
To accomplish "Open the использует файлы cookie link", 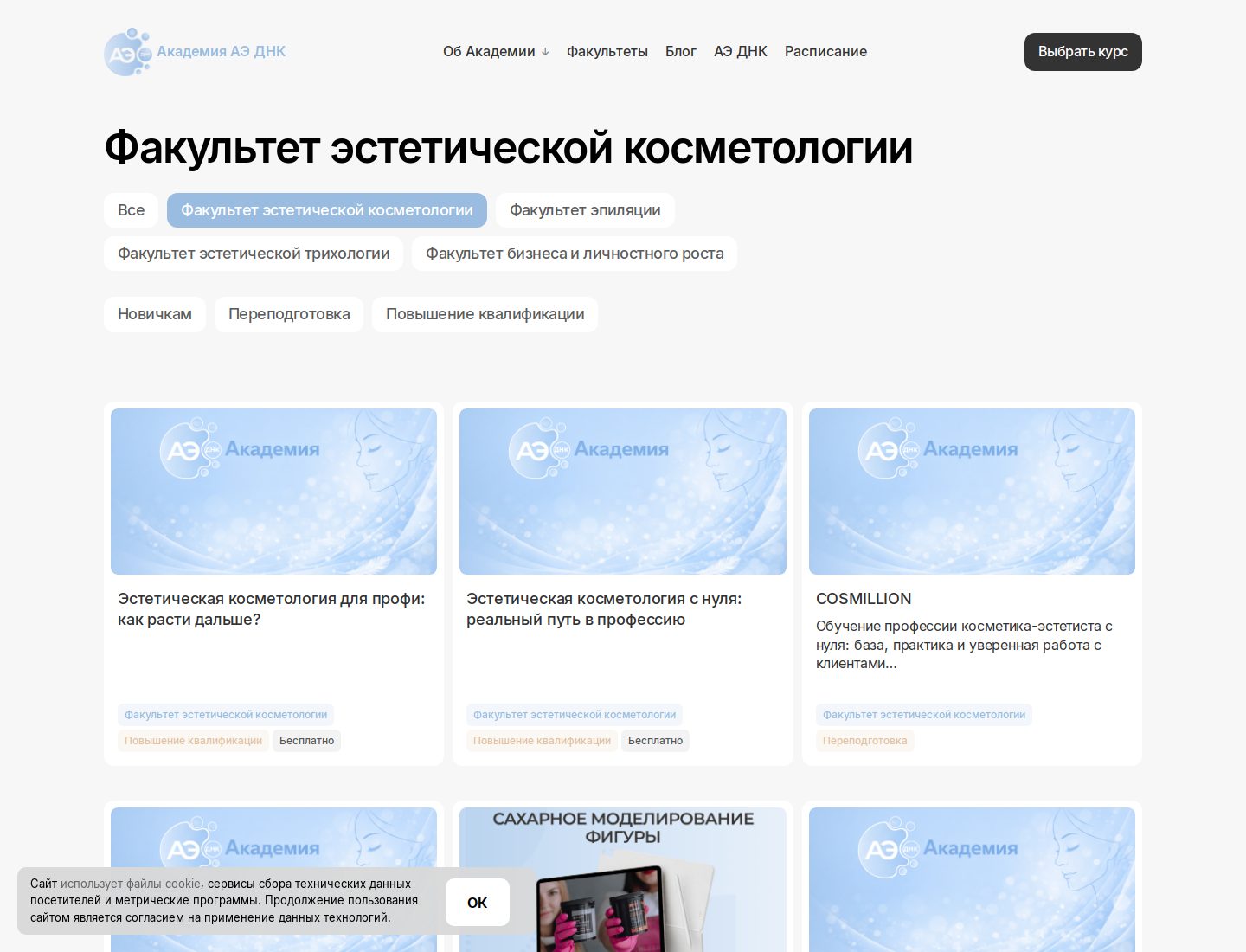I will [131, 884].
